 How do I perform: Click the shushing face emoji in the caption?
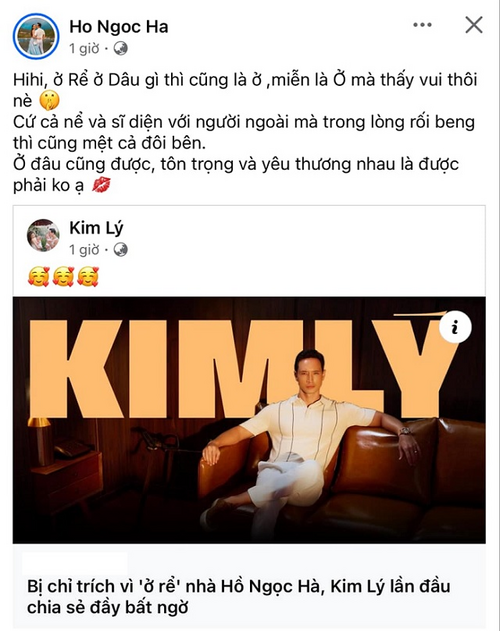50,101
